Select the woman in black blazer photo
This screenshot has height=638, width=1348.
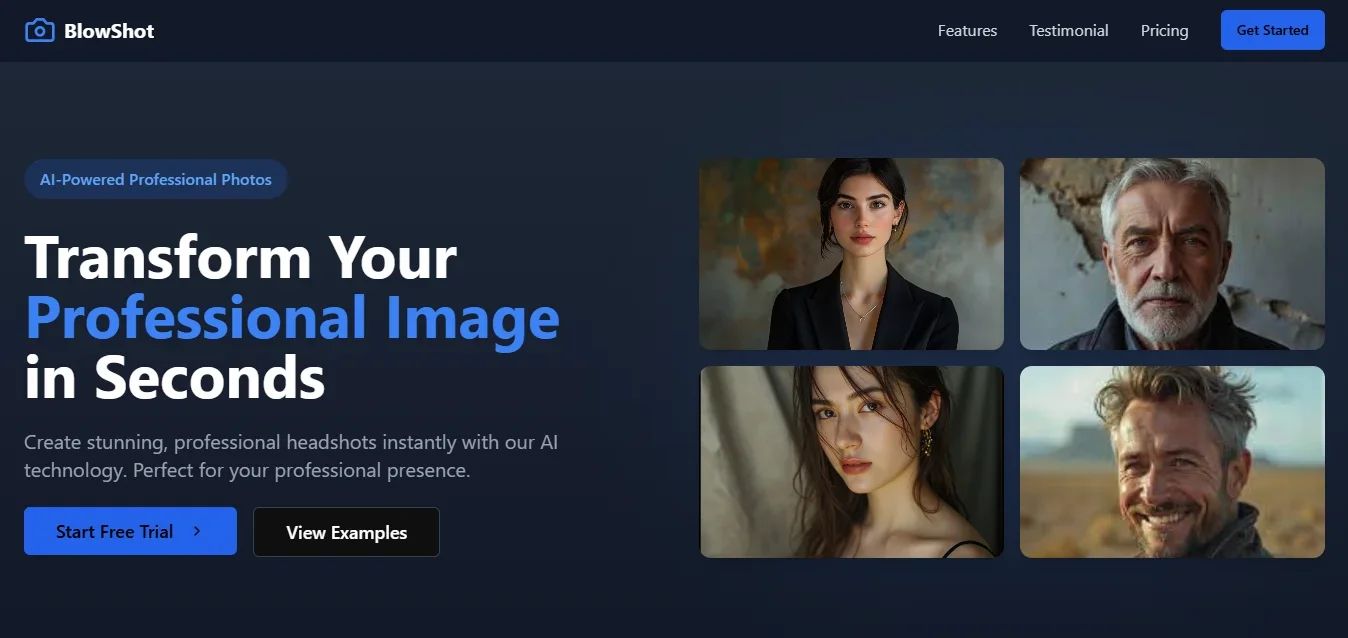(x=851, y=254)
